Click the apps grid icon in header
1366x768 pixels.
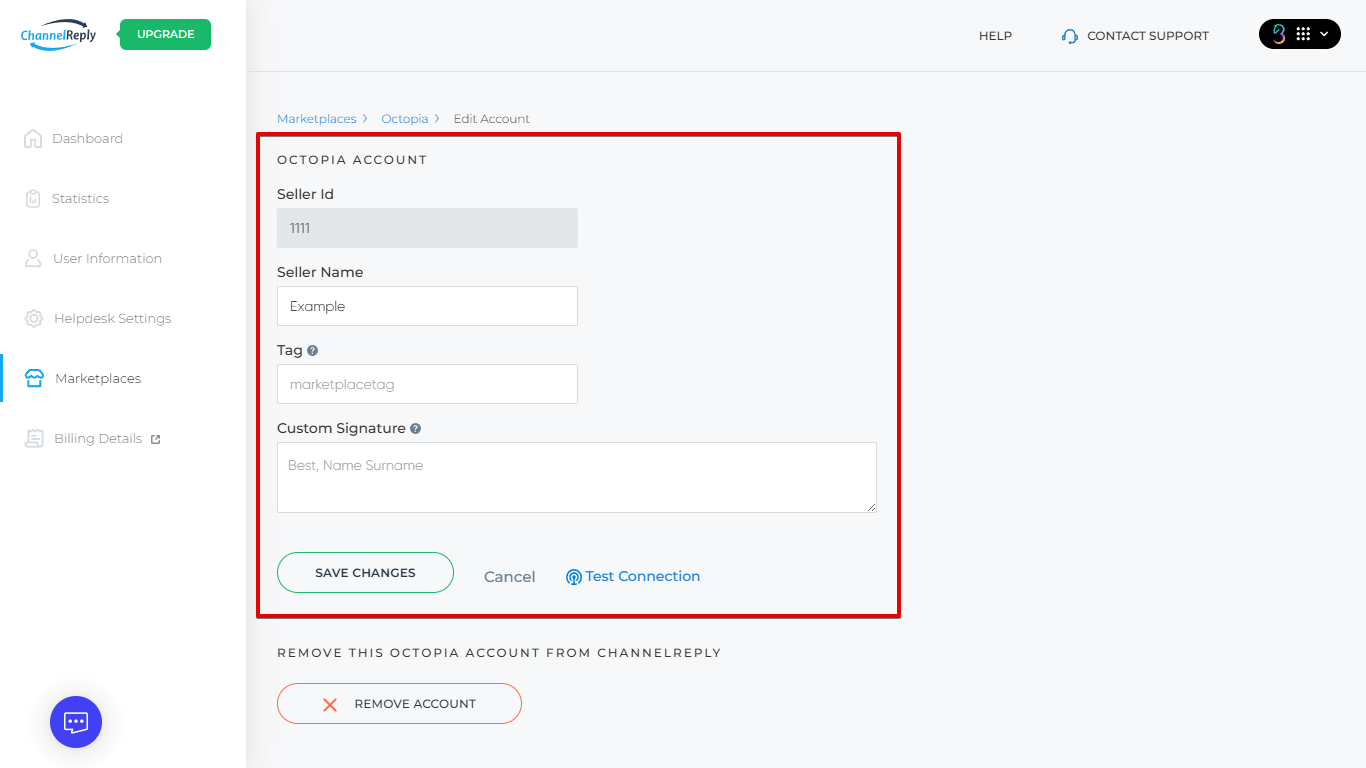(x=1303, y=34)
